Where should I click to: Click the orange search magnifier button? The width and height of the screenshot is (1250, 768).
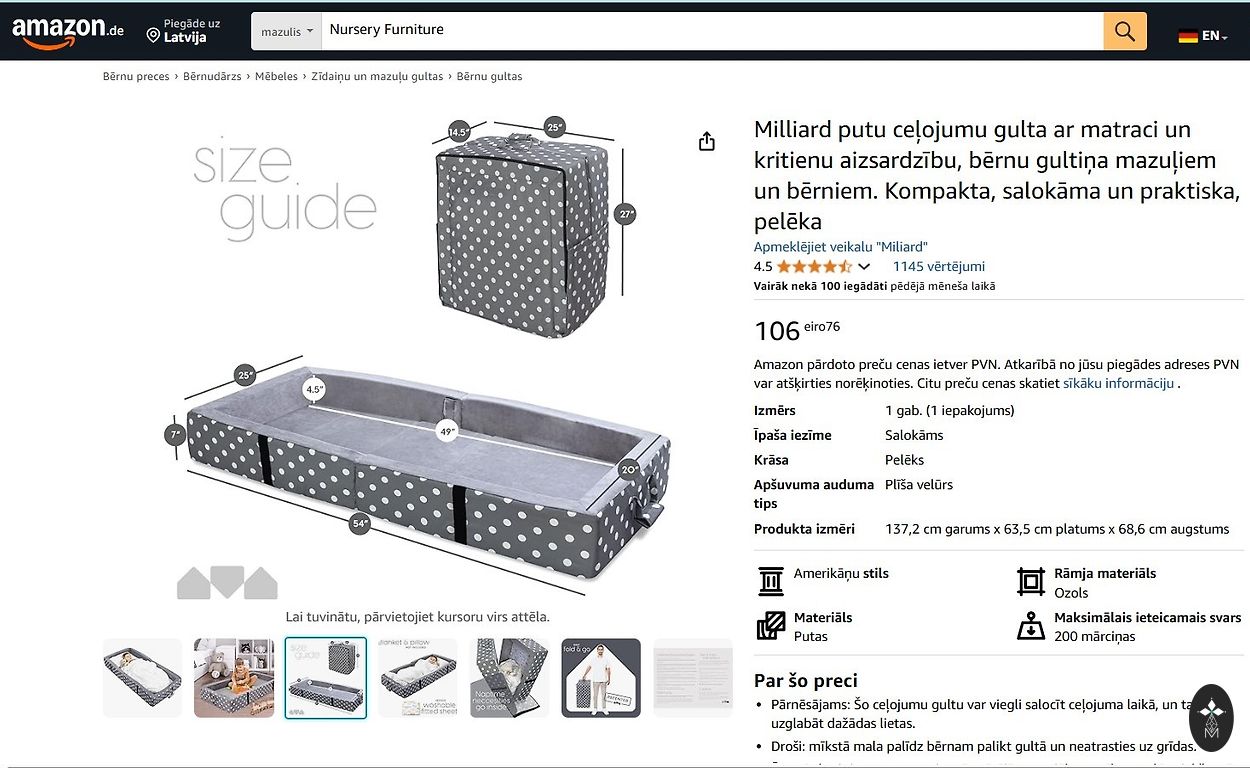(x=1124, y=31)
